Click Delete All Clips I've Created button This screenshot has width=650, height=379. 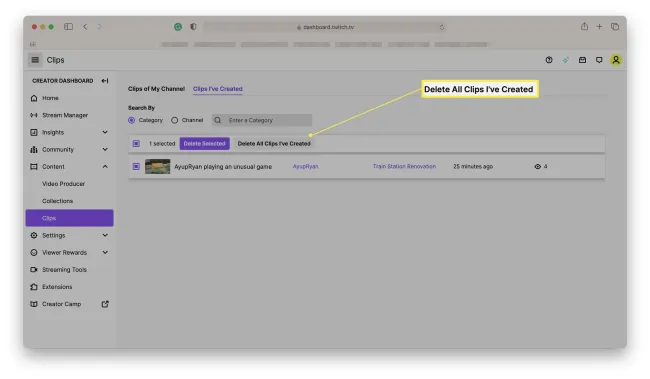(274, 143)
